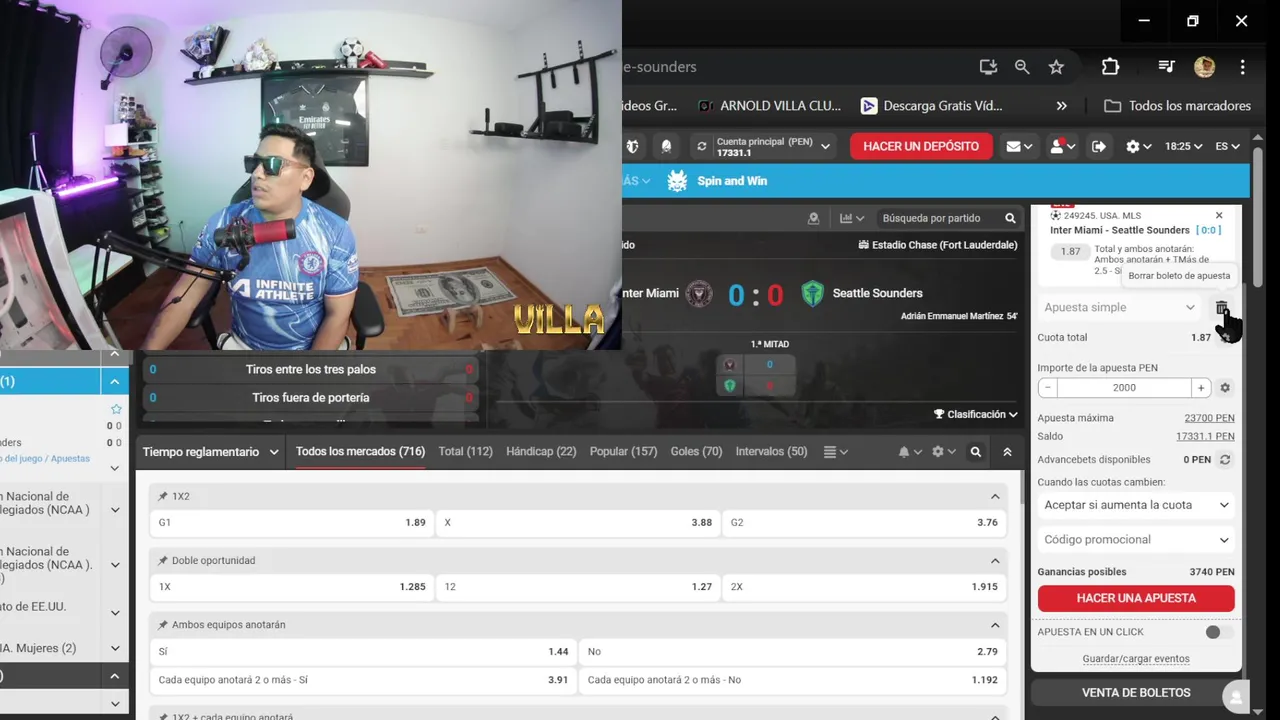The width and height of the screenshot is (1280, 720).
Task: Click the stadium location pin icon
Action: 813,218
